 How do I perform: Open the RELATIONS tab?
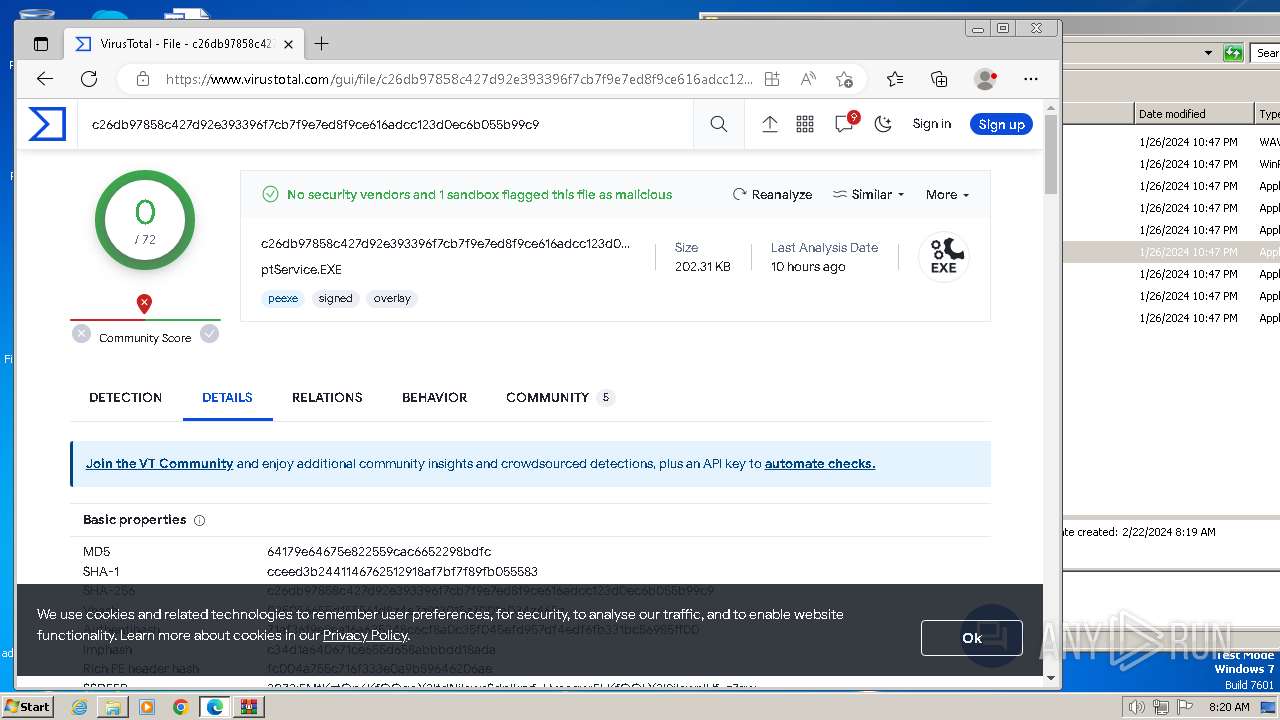327,397
